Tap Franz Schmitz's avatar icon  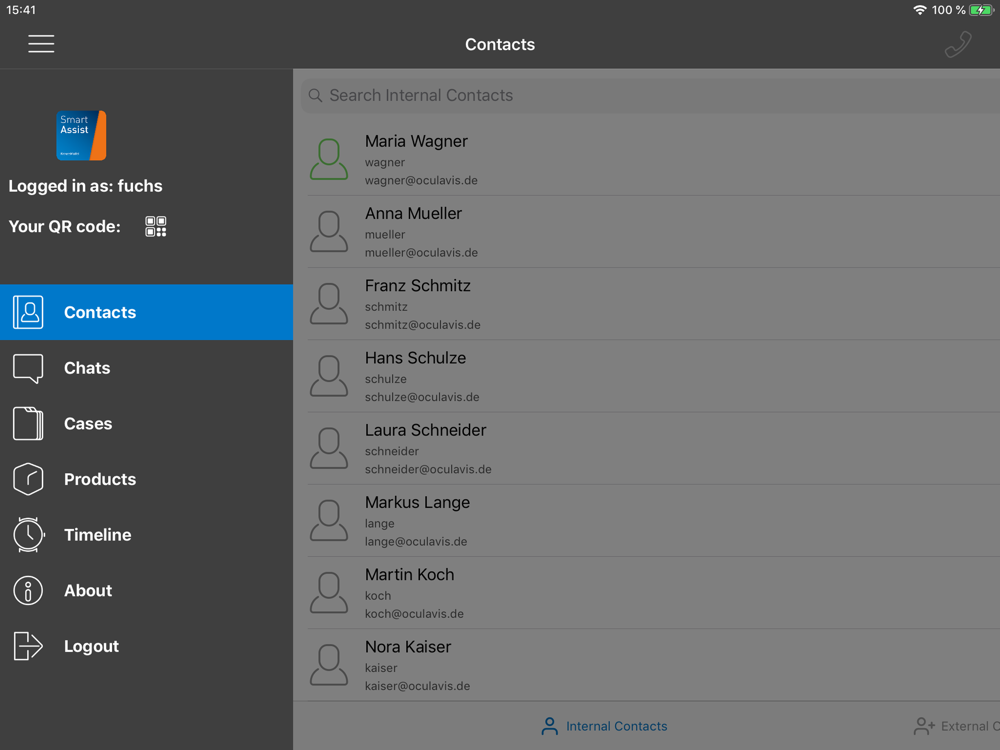point(329,304)
